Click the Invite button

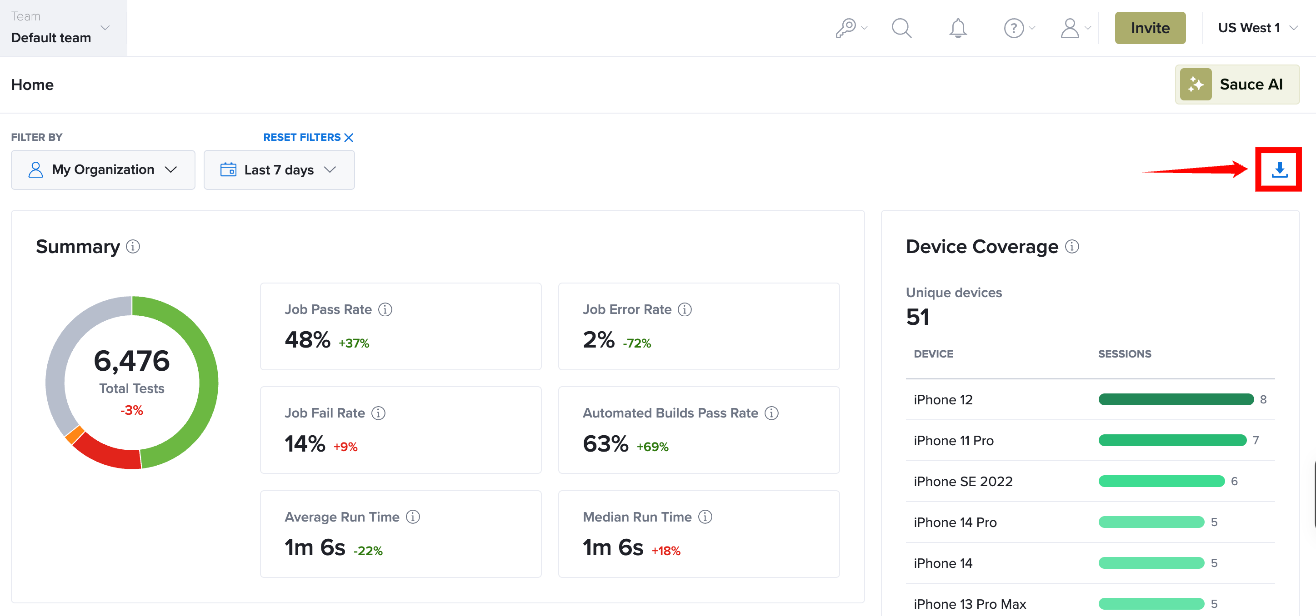coord(1150,28)
